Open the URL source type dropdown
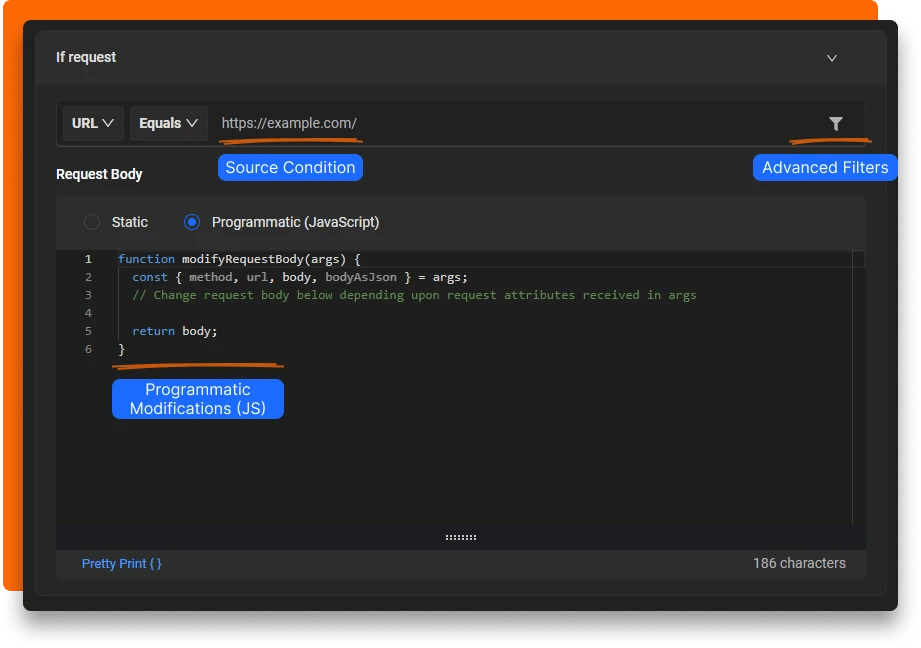The image size is (921, 648). 93,123
